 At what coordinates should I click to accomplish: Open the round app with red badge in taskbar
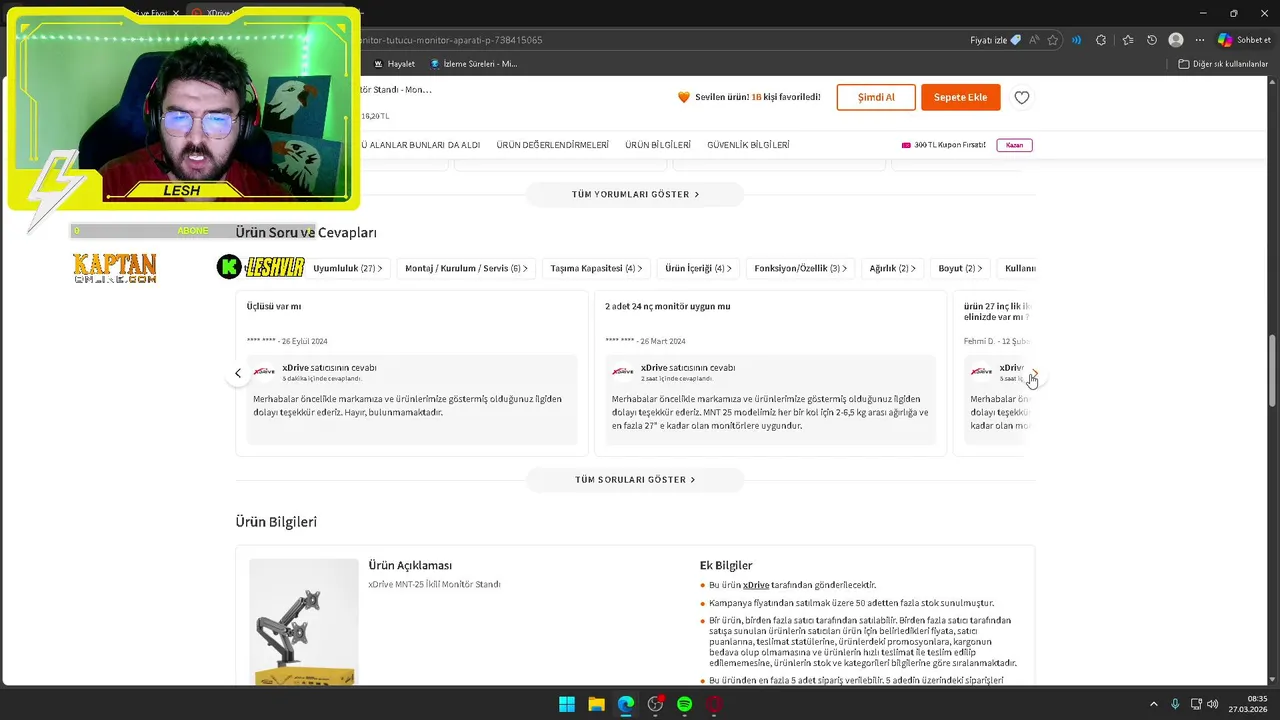pos(655,704)
